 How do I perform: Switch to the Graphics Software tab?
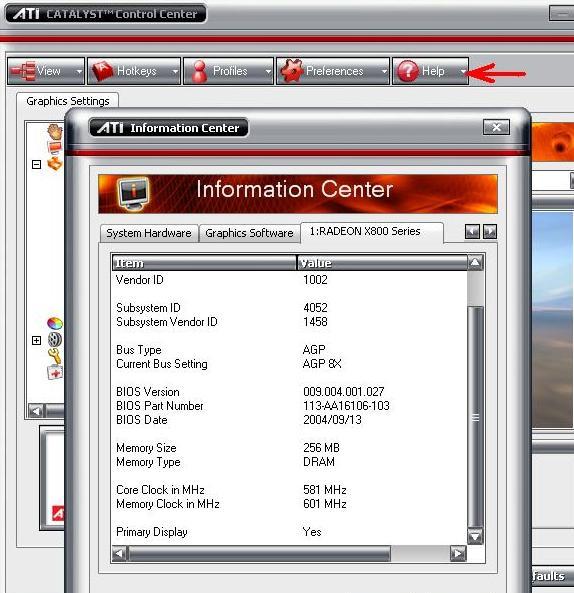pyautogui.click(x=249, y=233)
